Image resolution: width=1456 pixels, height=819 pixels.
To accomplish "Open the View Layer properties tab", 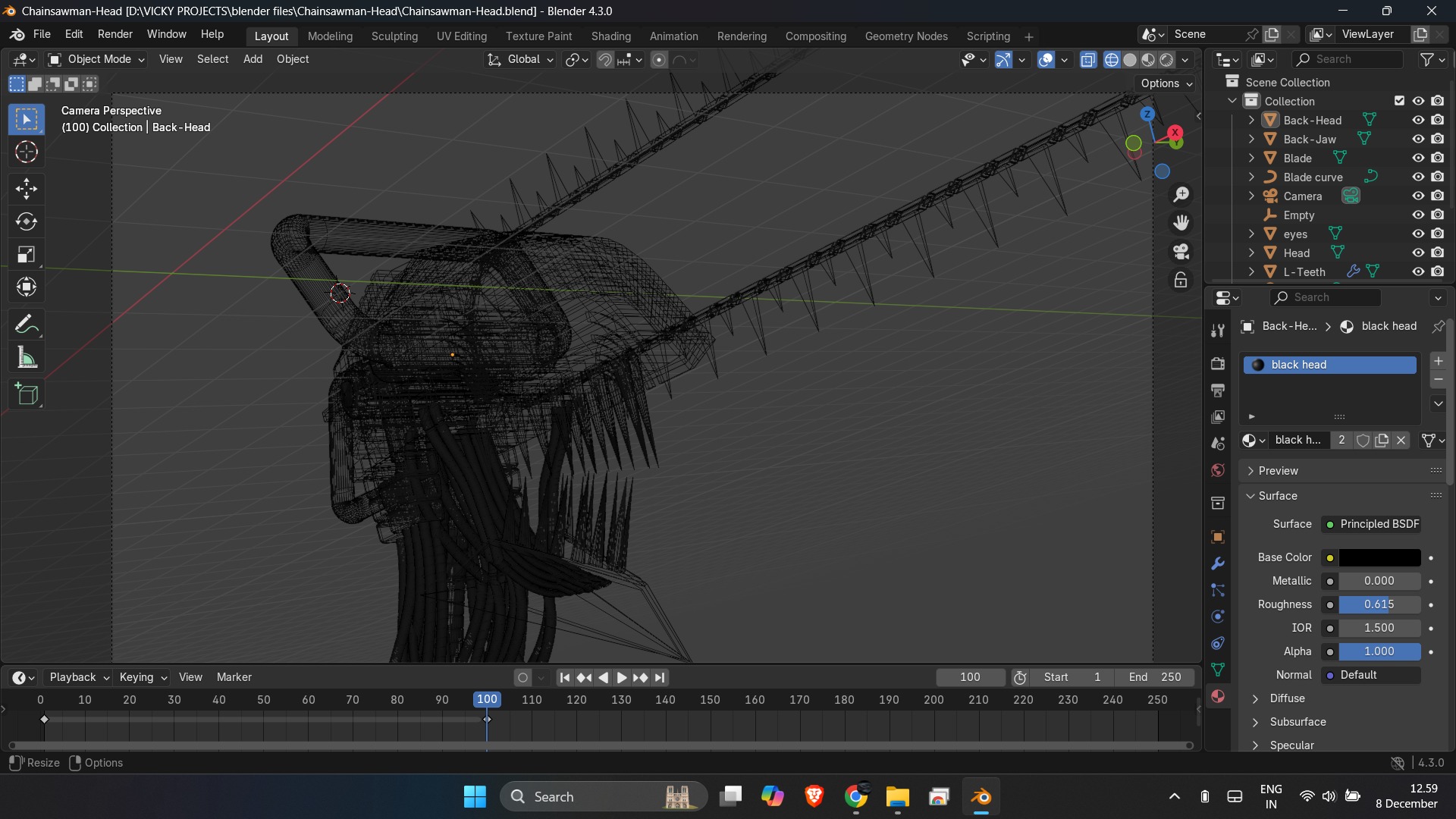I will coord(1218,416).
